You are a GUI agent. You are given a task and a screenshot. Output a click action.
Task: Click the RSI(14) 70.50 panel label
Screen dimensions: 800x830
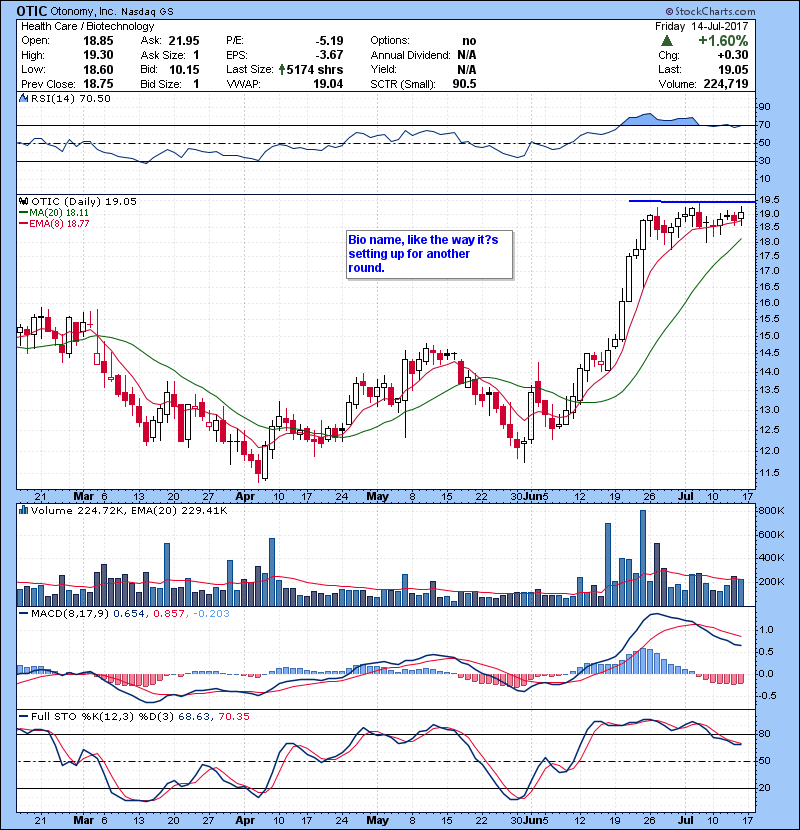(x=71, y=98)
